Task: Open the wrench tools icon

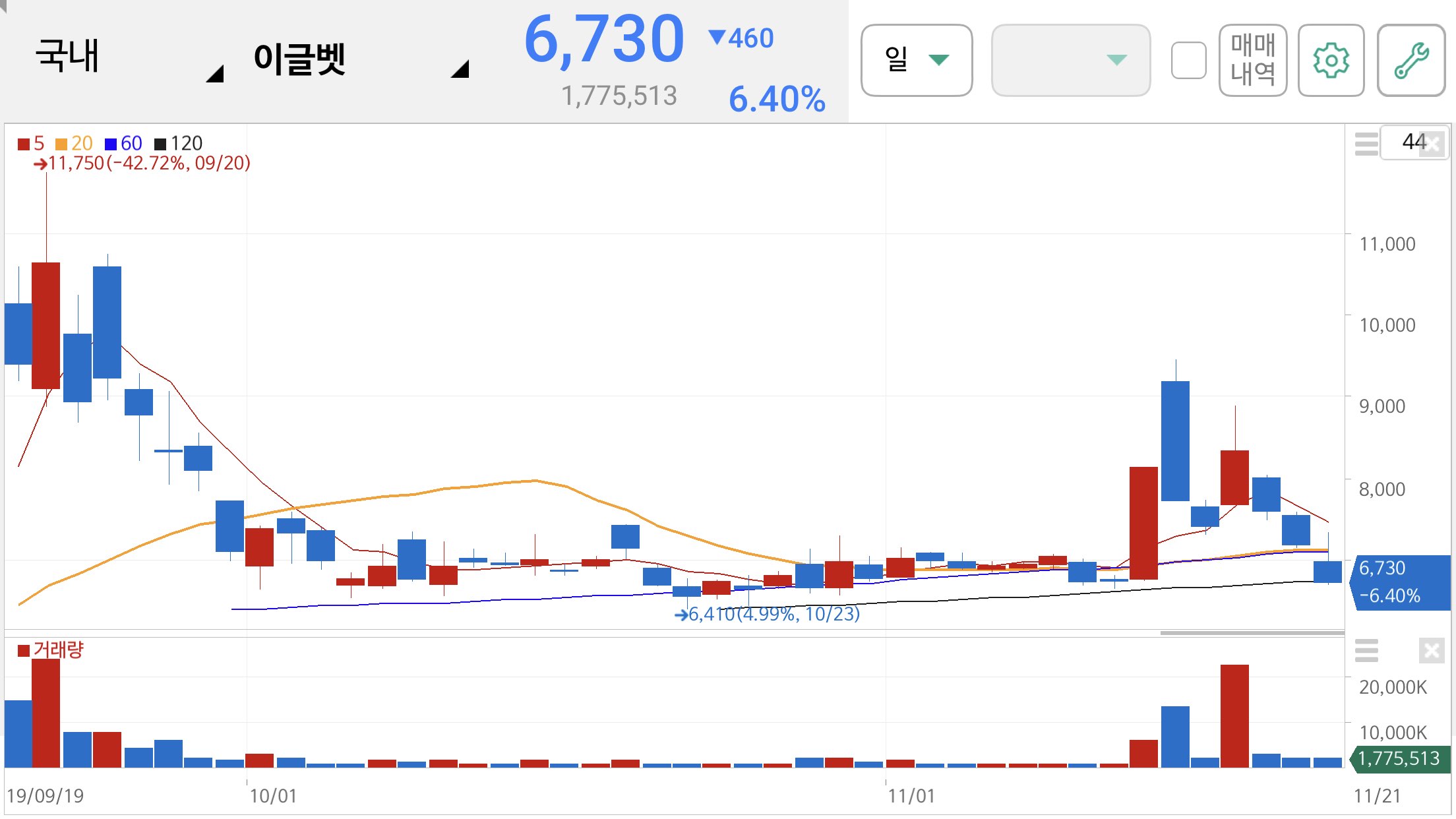Action: pyautogui.click(x=1411, y=60)
